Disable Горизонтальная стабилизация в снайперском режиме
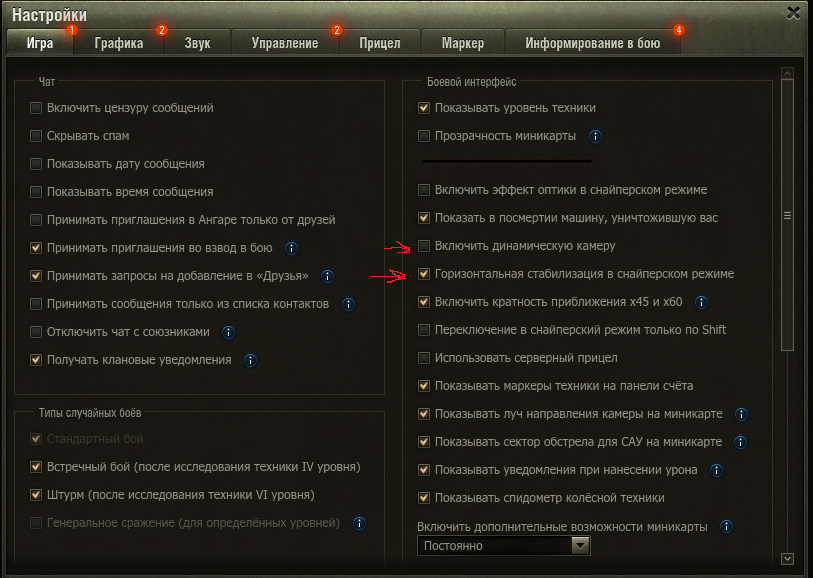This screenshot has height=578, width=813. pos(424,274)
